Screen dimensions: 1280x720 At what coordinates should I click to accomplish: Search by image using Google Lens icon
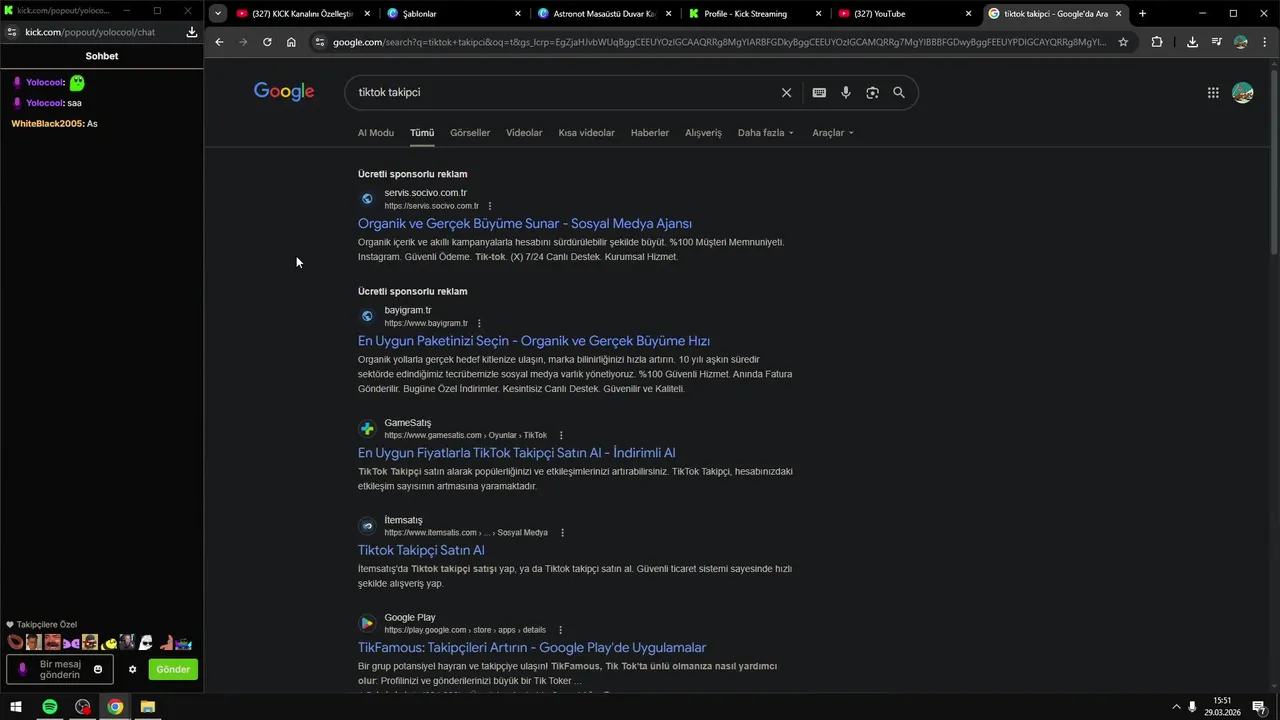[x=872, y=92]
